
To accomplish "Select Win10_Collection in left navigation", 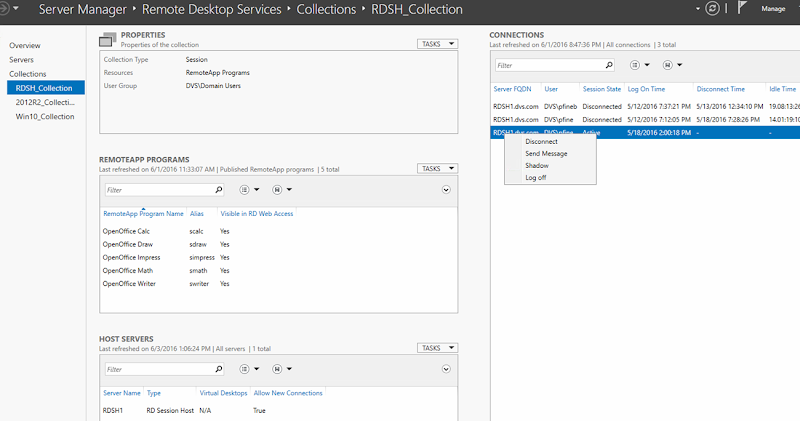I will (x=45, y=116).
